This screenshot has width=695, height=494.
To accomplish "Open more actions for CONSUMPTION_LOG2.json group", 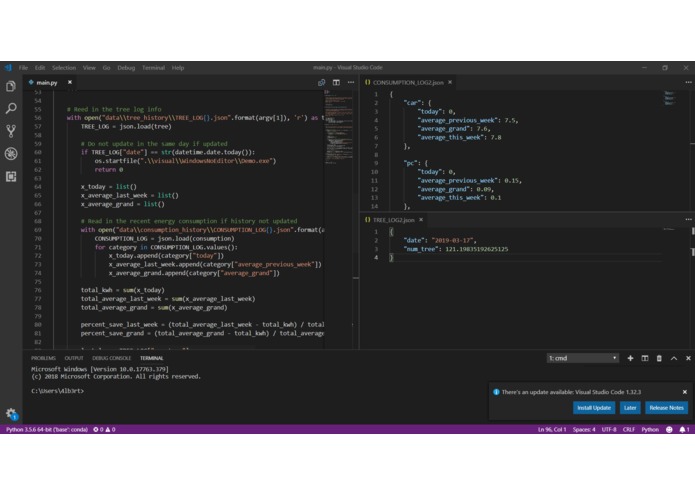I will point(688,82).
